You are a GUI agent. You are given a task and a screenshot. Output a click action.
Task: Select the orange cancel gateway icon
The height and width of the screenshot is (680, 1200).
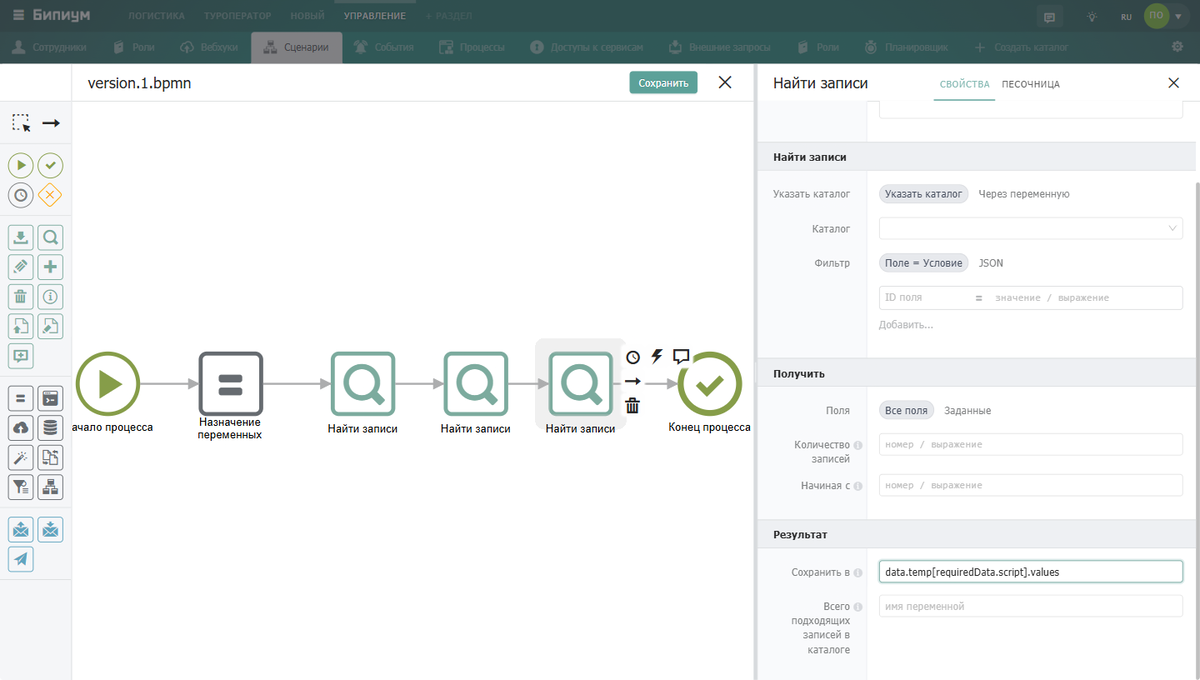(50, 195)
